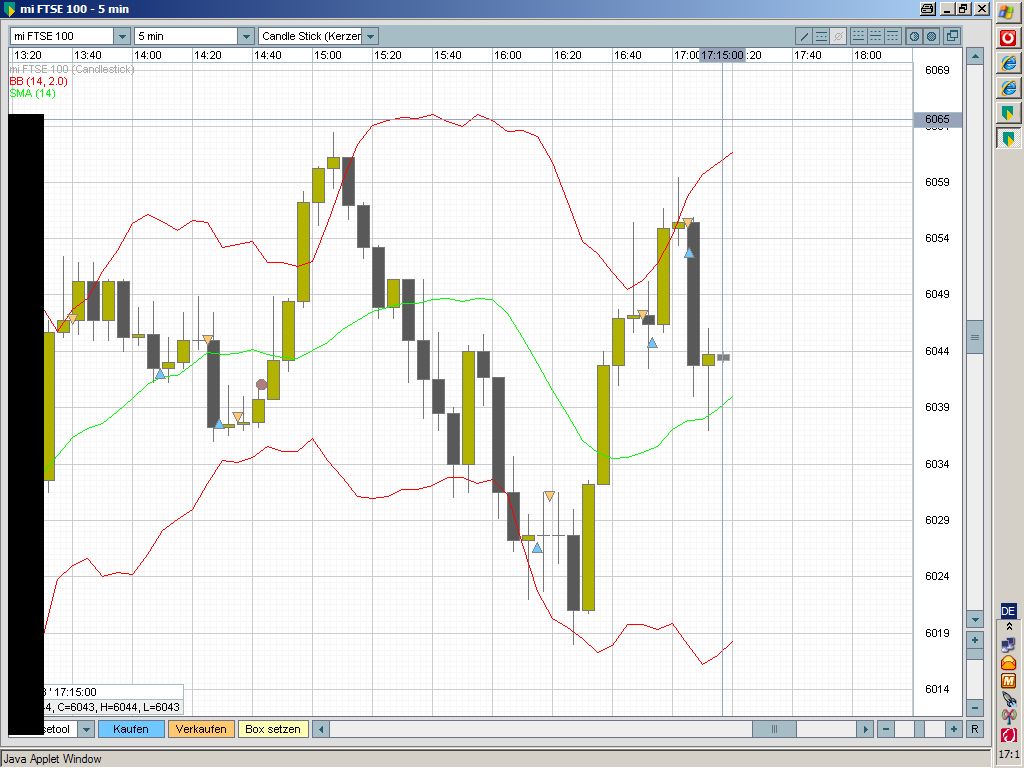
Task: Click the detach window icon in toolbar
Action: coord(951,36)
